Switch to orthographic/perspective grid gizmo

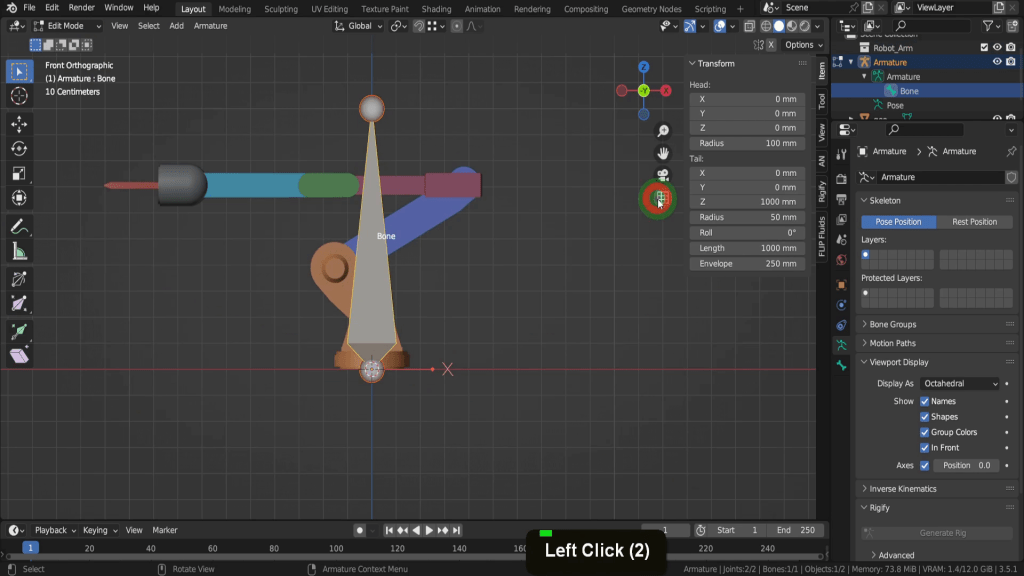point(659,198)
